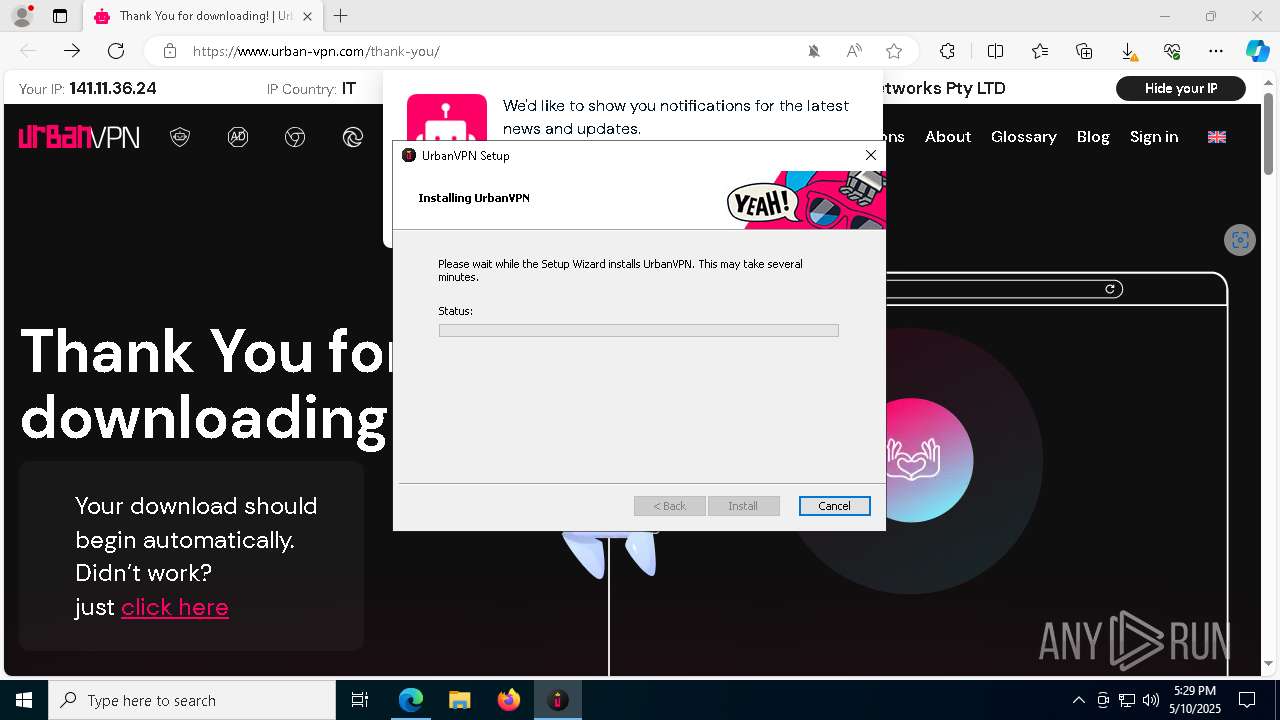1280x720 pixels.
Task: Close the current browser tab
Action: tap(307, 16)
